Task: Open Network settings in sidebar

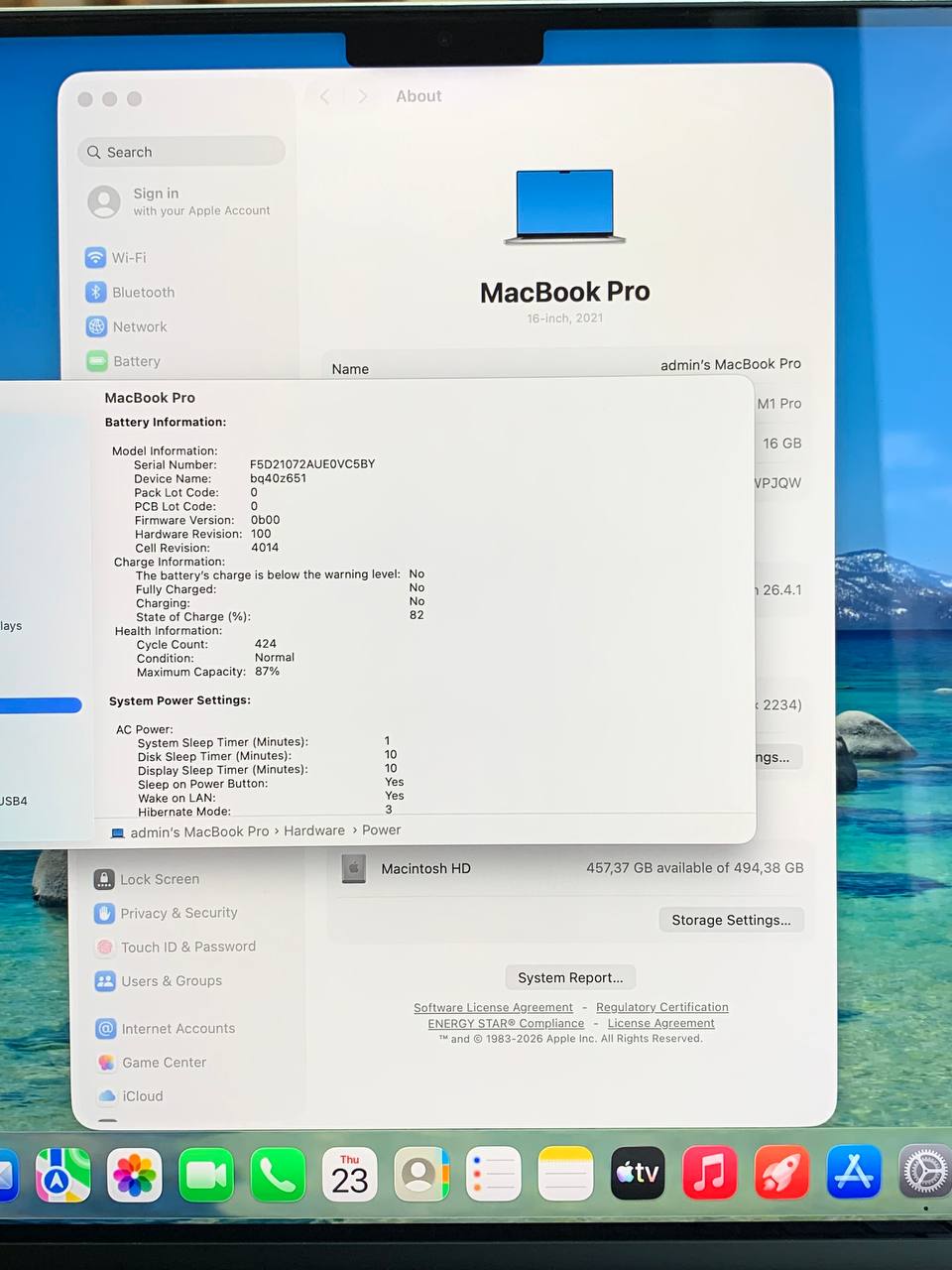Action: 127,326
